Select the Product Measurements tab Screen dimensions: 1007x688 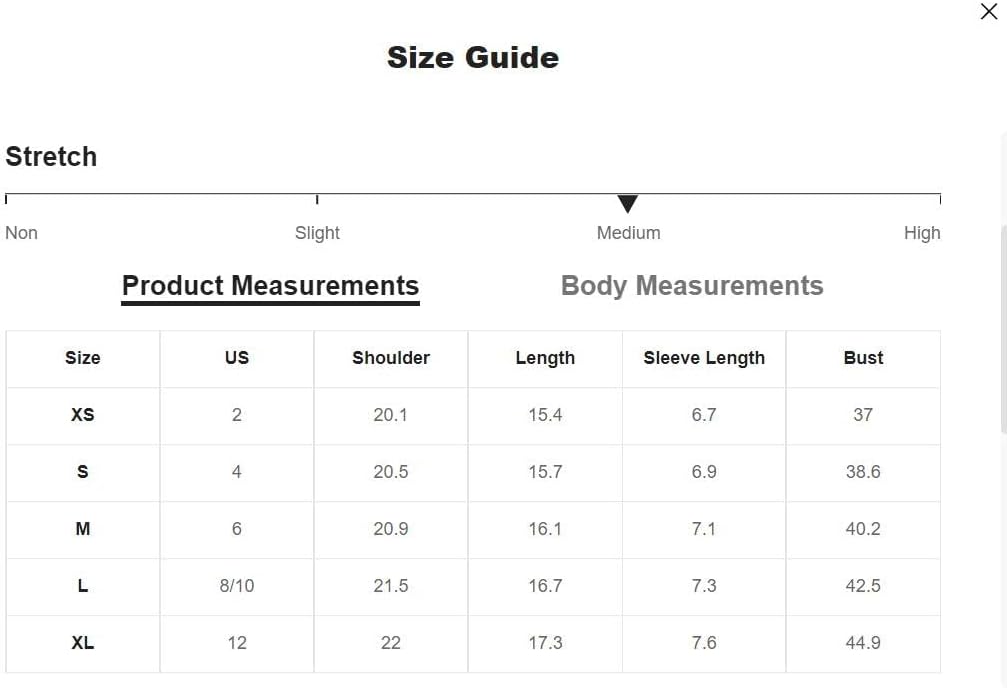(270, 286)
